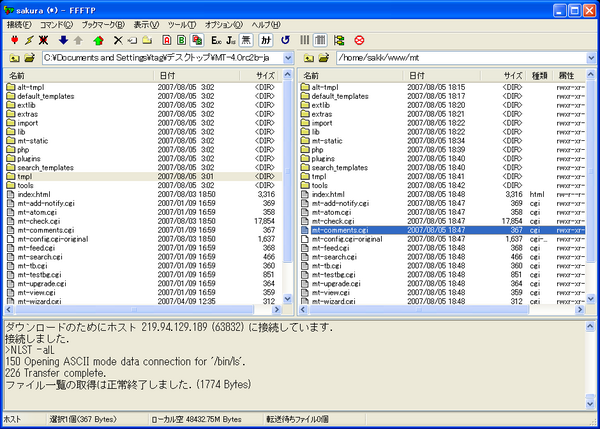600x429 pixels.
Task: Click the red Abort transfer icon
Action: 359,40
